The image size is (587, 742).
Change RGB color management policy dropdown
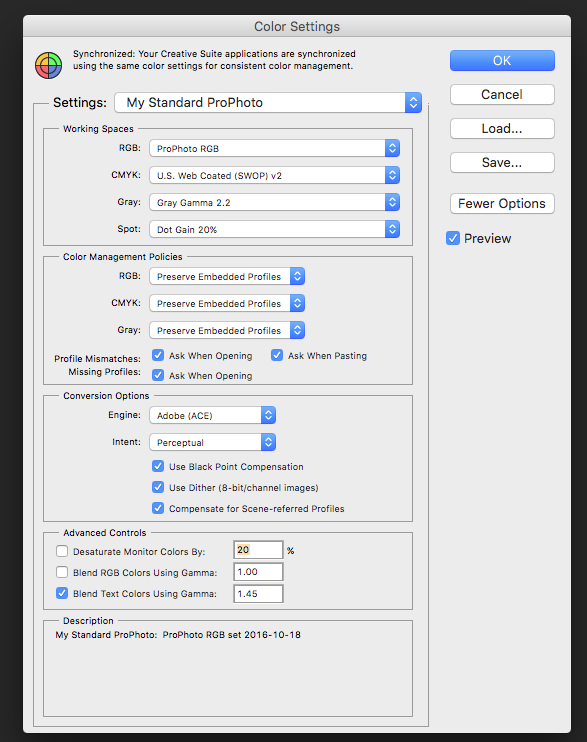tap(227, 276)
